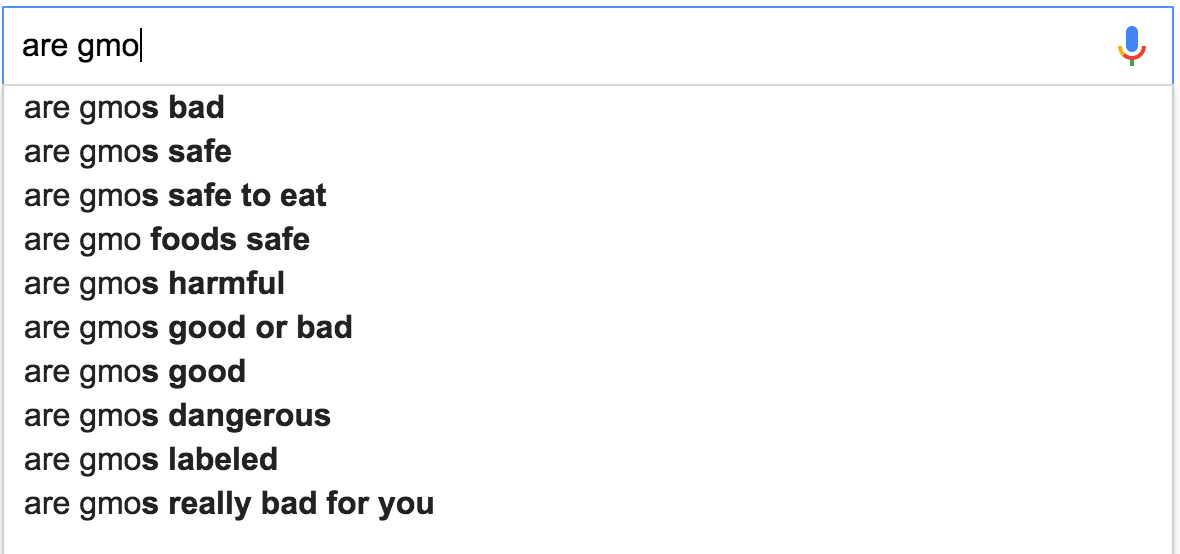This screenshot has height=554, width=1180.
Task: Select the "are gmos harmful" autocomplete entry
Action: pos(588,284)
